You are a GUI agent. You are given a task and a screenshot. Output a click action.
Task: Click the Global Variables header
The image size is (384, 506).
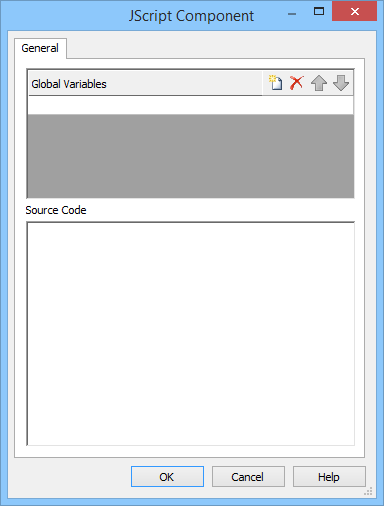(145, 84)
